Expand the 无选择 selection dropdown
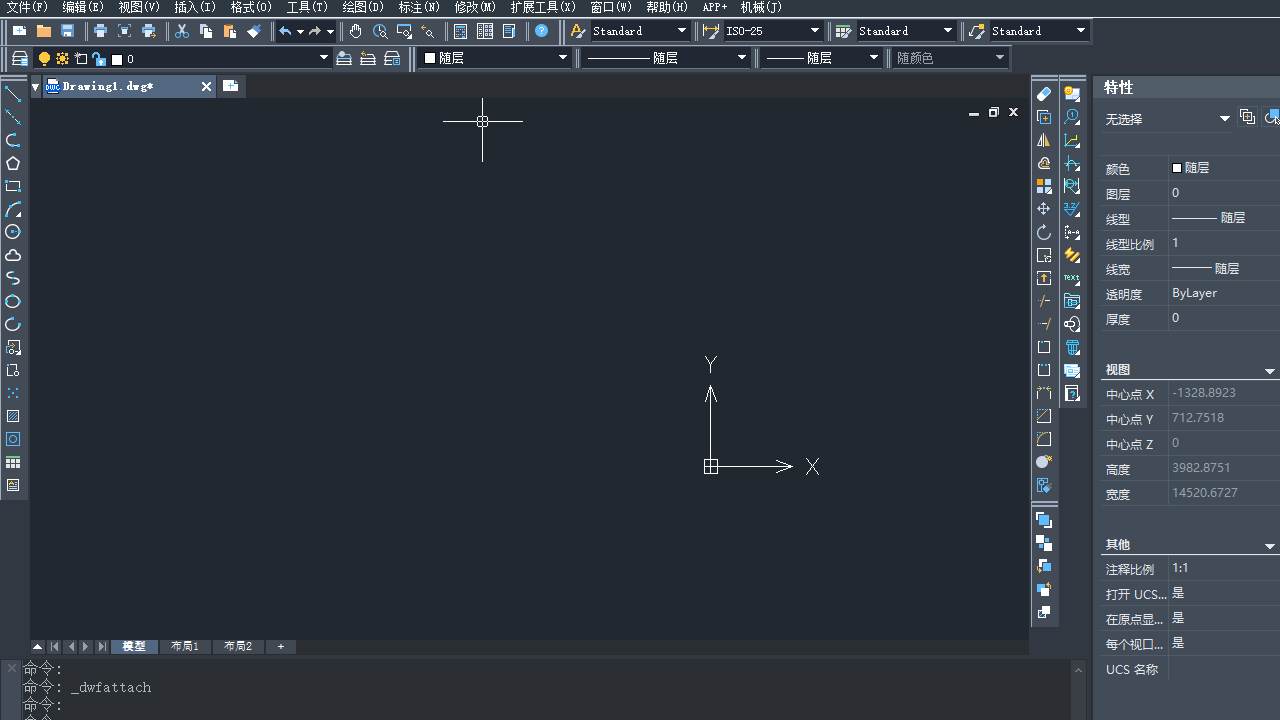The height and width of the screenshot is (720, 1280). click(x=1224, y=119)
